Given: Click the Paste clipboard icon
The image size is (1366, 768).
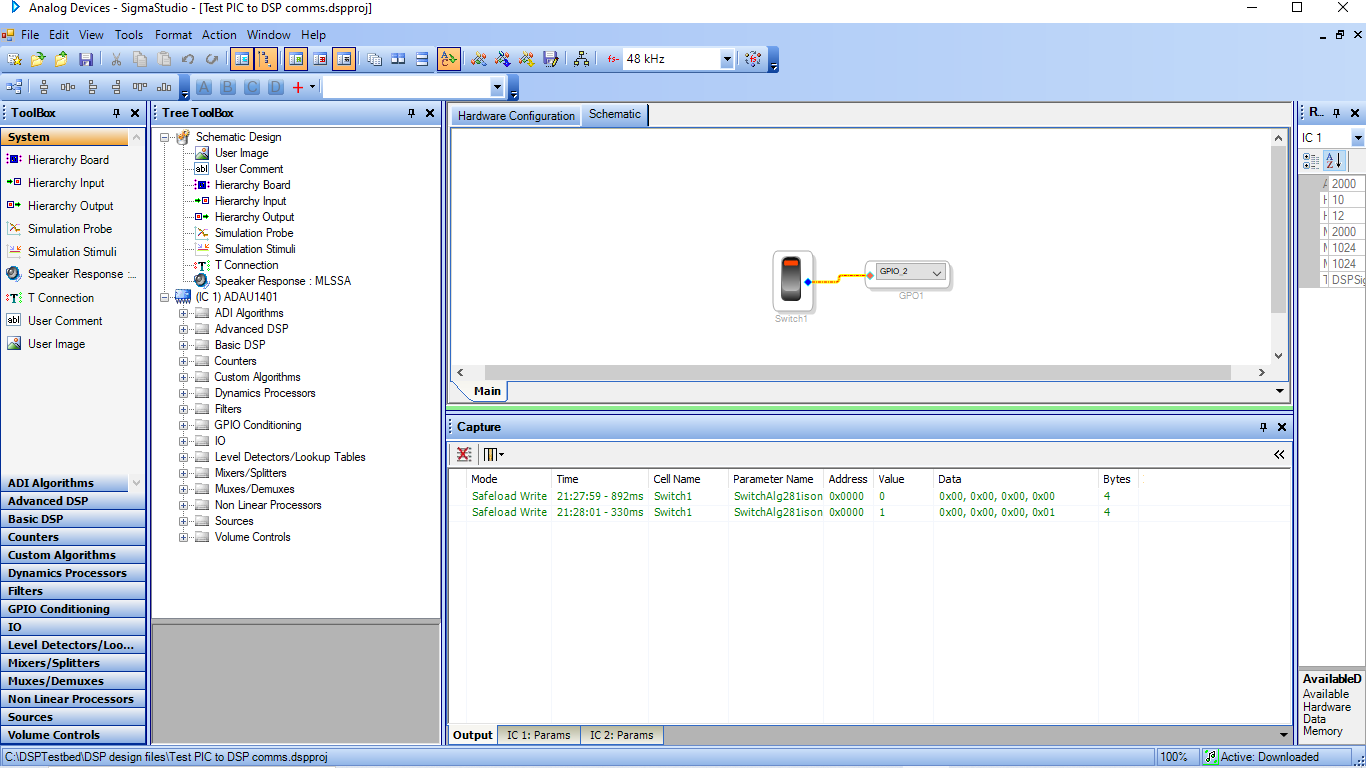Looking at the screenshot, I should pyautogui.click(x=164, y=59).
